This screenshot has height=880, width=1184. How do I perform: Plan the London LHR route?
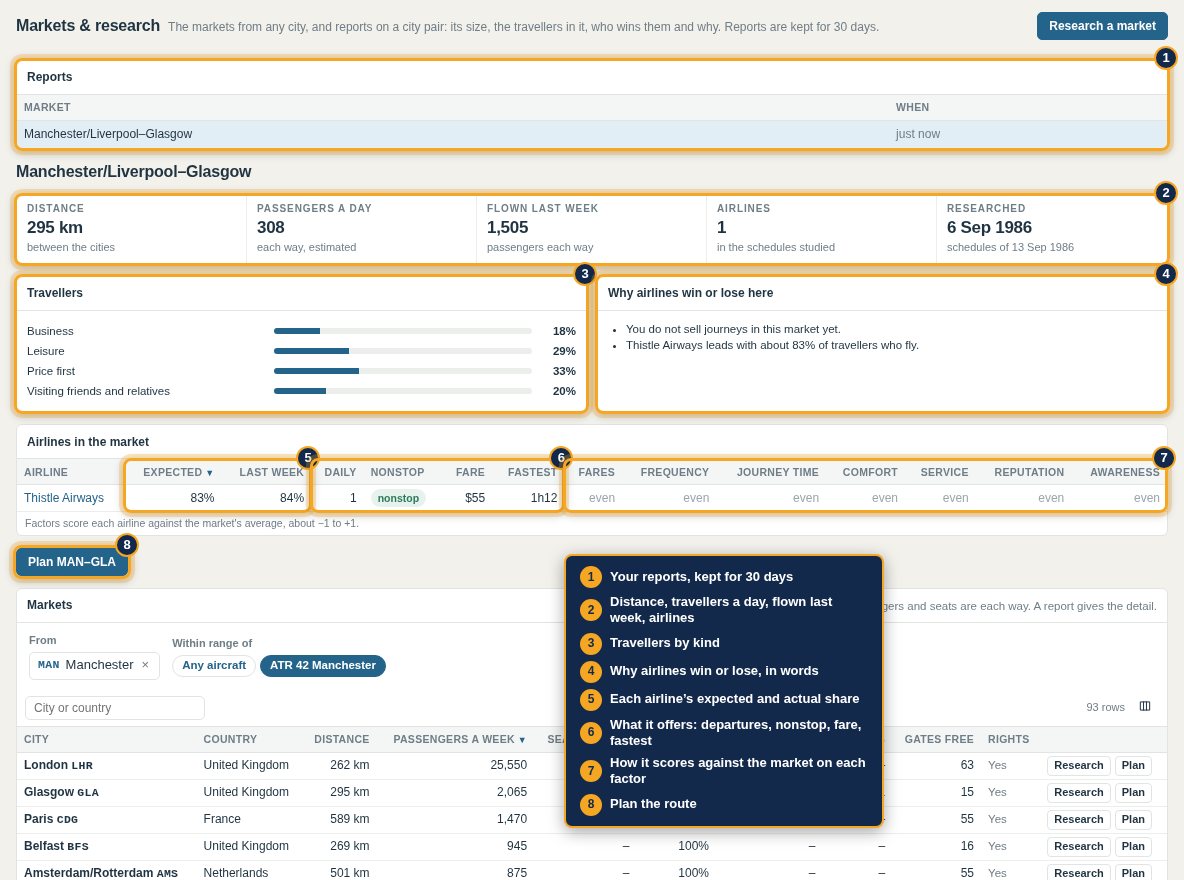(x=1133, y=765)
